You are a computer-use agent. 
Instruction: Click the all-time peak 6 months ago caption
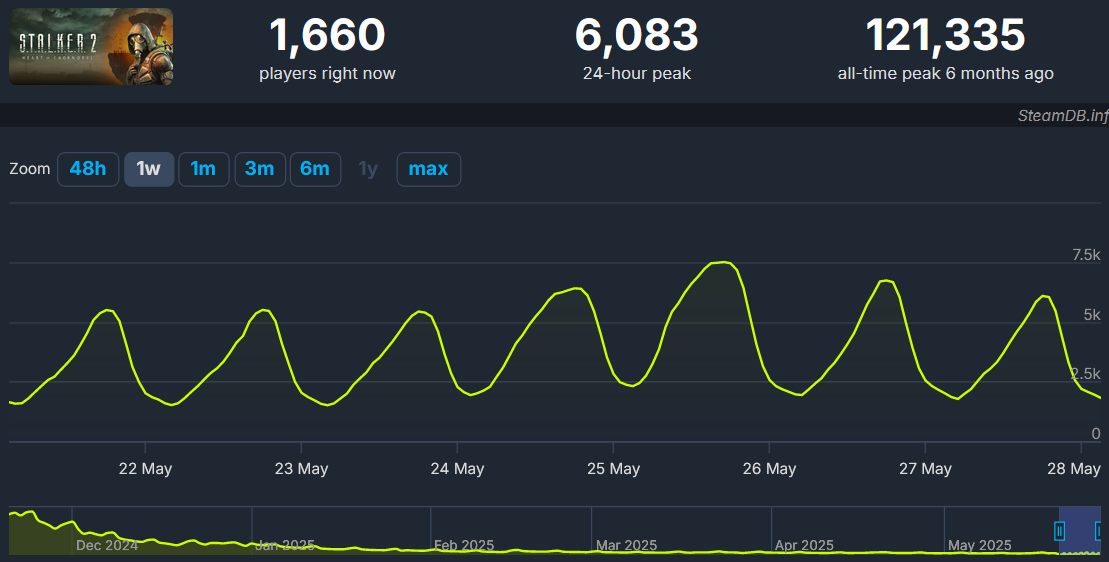click(x=946, y=74)
